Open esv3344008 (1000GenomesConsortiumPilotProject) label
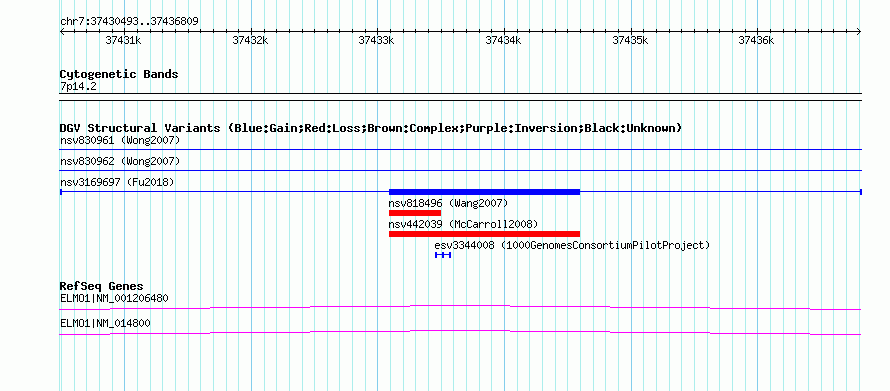 572,245
